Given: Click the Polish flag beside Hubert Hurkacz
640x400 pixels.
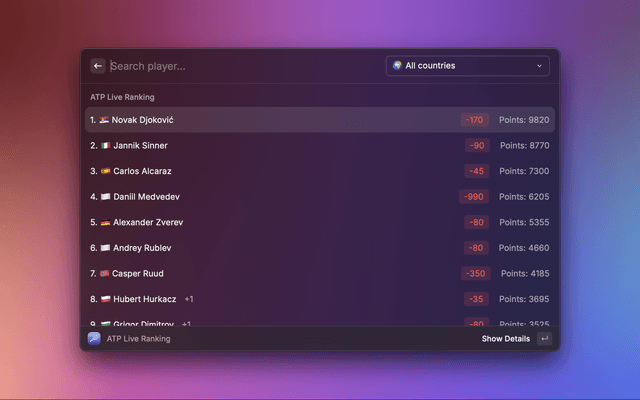Looking at the screenshot, I should coord(105,299).
